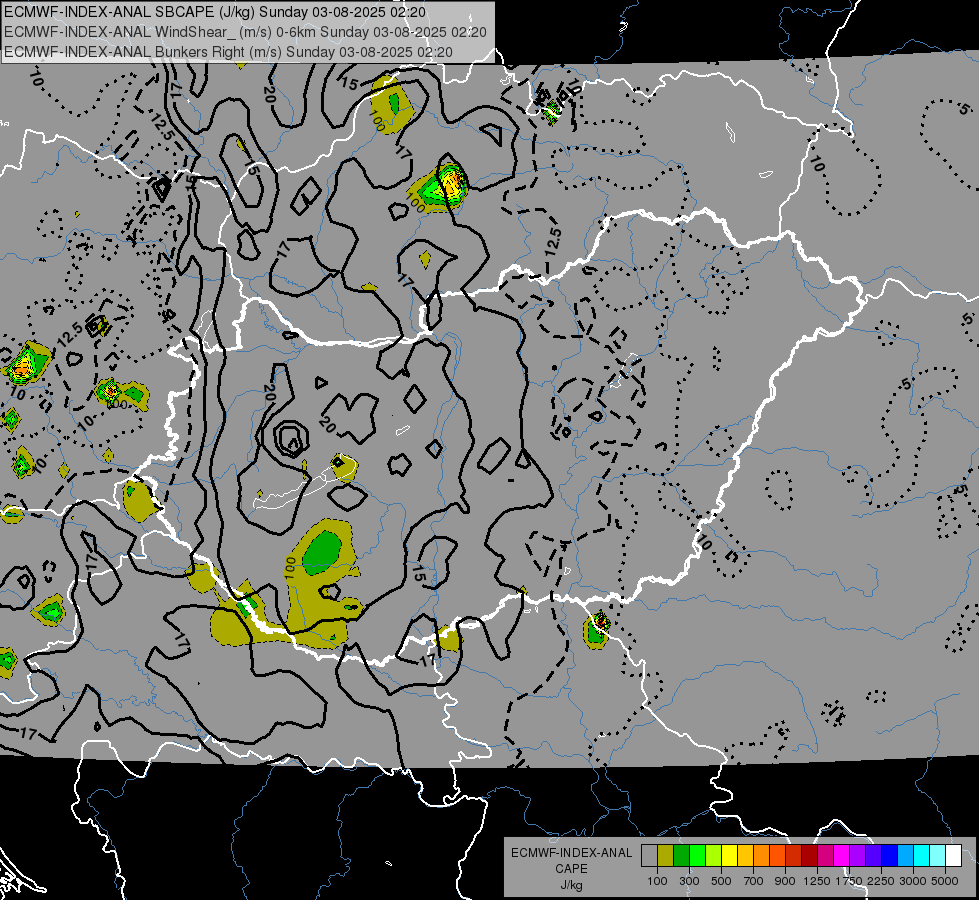Screen dimensions: 979x900
Task: Pick the bright green legend swatch
Action: click(697, 856)
